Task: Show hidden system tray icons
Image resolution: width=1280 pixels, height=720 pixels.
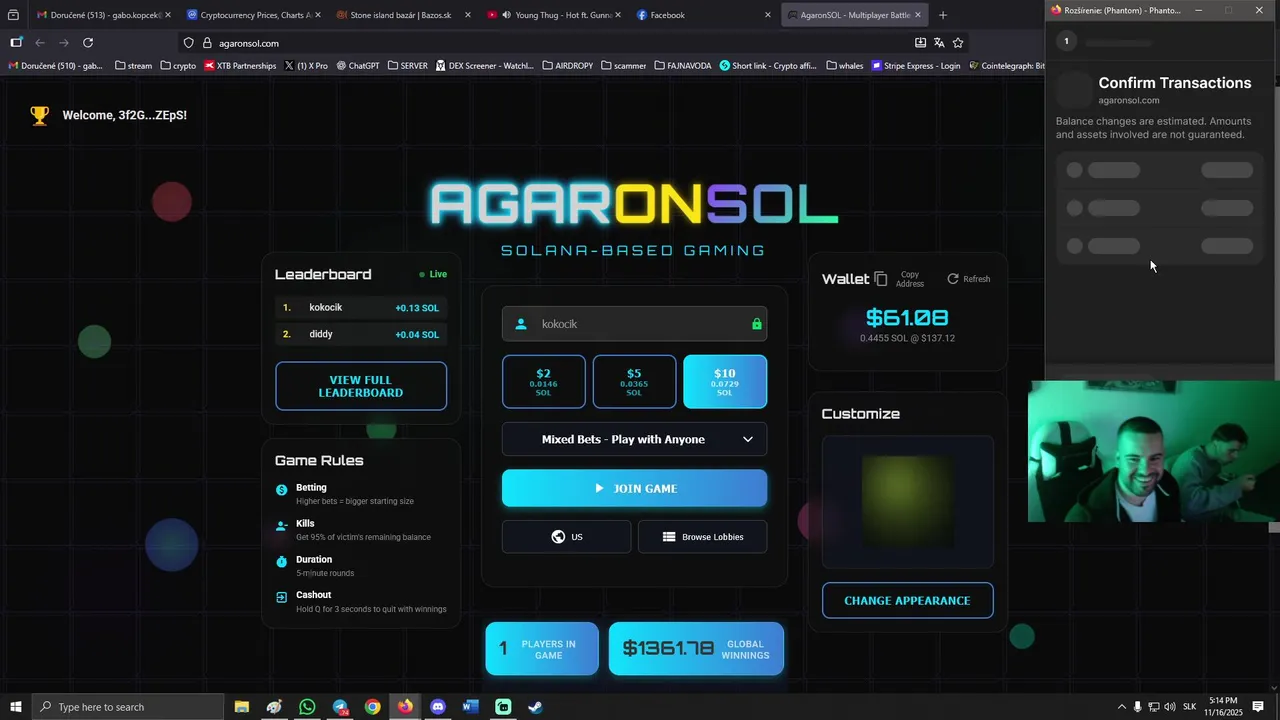Action: click(x=1121, y=707)
